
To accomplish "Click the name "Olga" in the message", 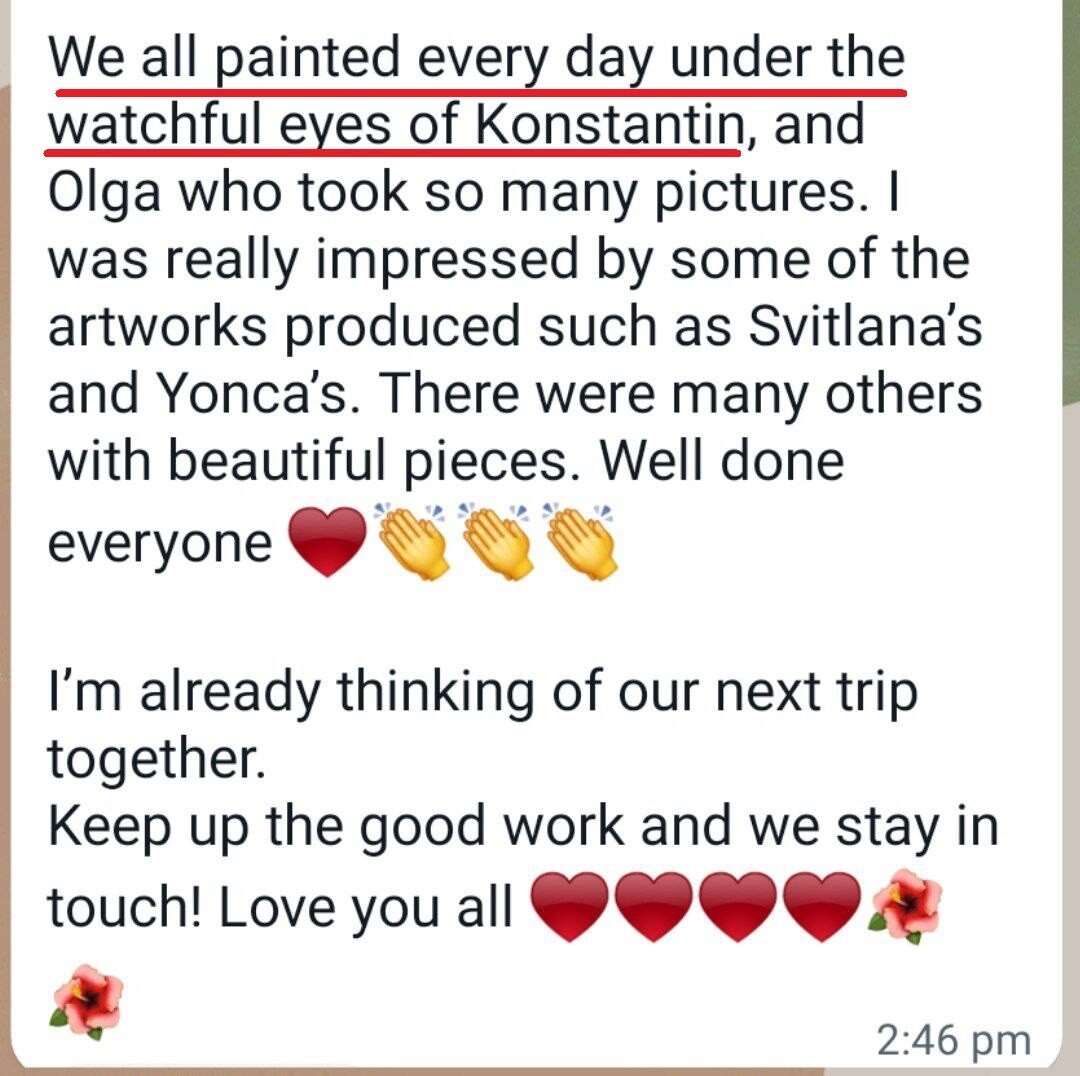I will (108, 194).
